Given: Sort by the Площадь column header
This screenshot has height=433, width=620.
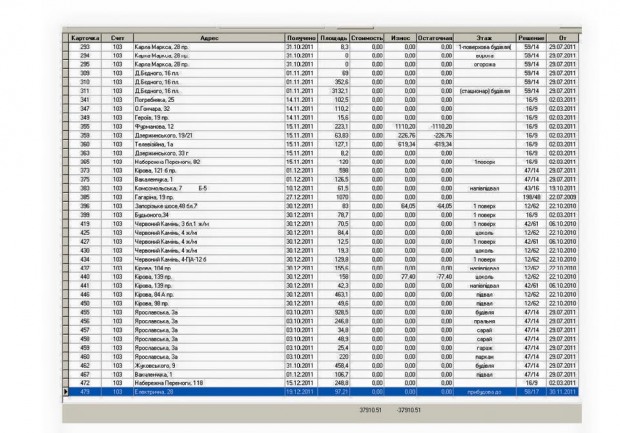Looking at the screenshot, I should tap(335, 36).
